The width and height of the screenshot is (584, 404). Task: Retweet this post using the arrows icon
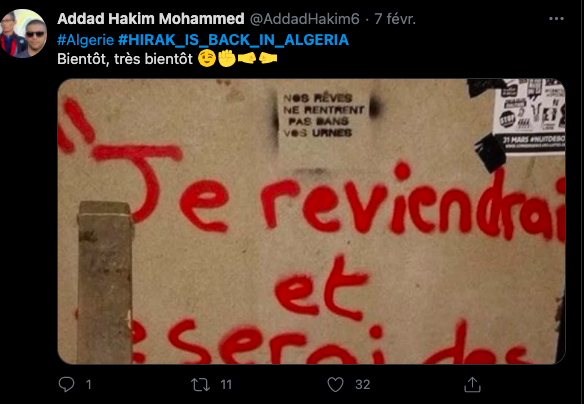point(200,385)
